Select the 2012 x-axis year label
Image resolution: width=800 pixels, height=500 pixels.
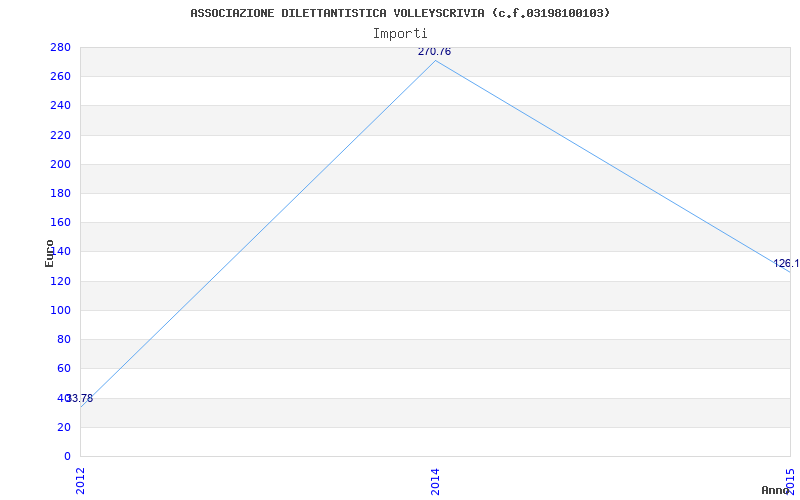pos(81,481)
